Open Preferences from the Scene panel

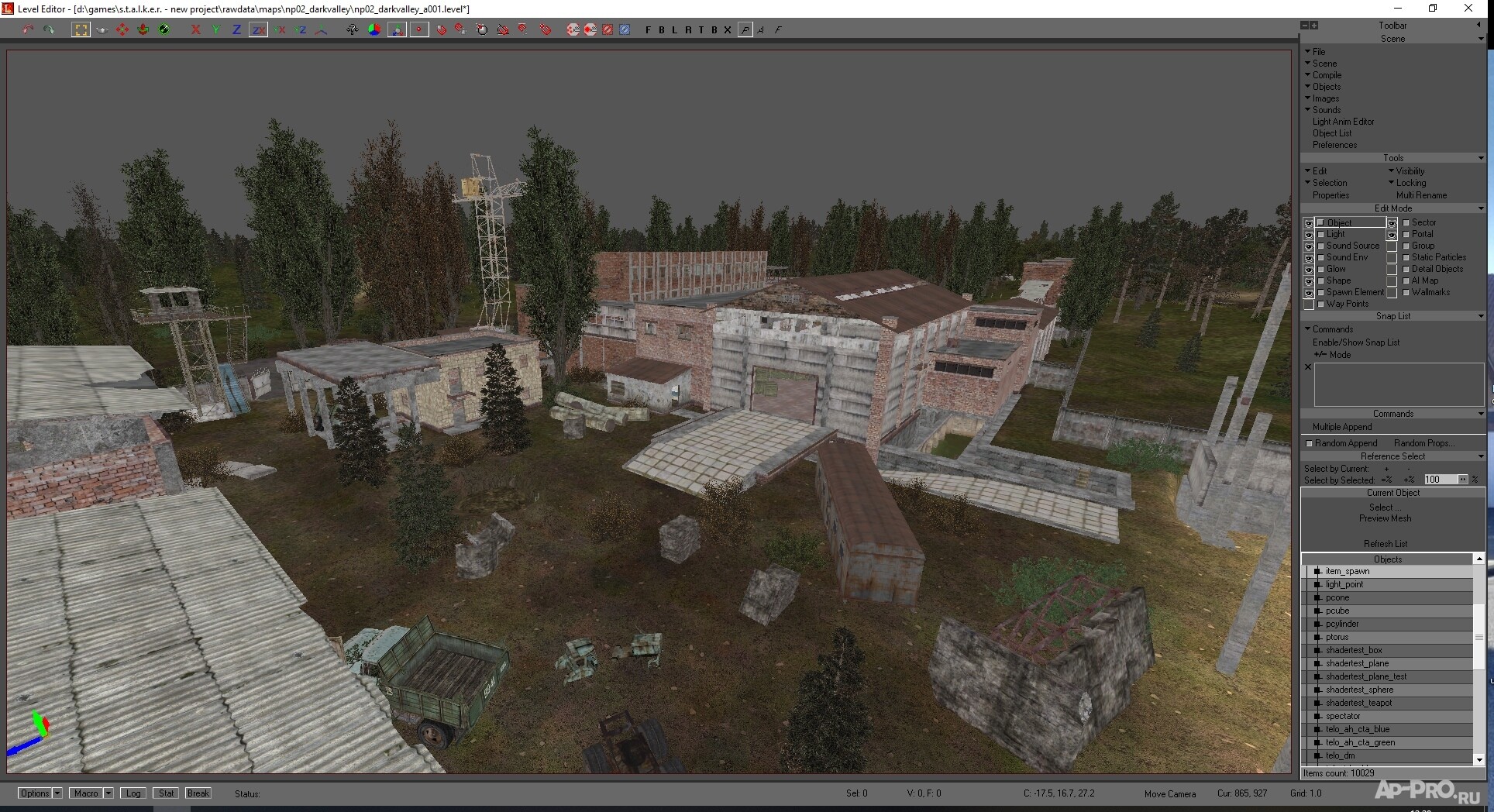pyautogui.click(x=1334, y=145)
